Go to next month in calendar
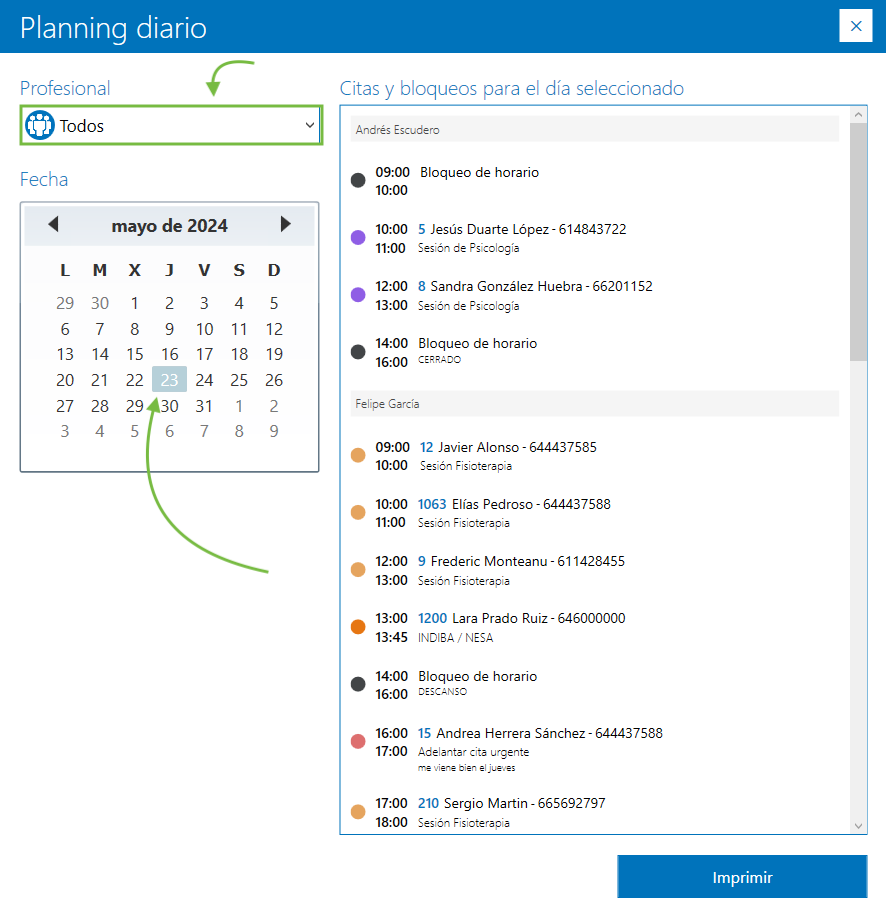Image resolution: width=886 pixels, height=917 pixels. [286, 225]
